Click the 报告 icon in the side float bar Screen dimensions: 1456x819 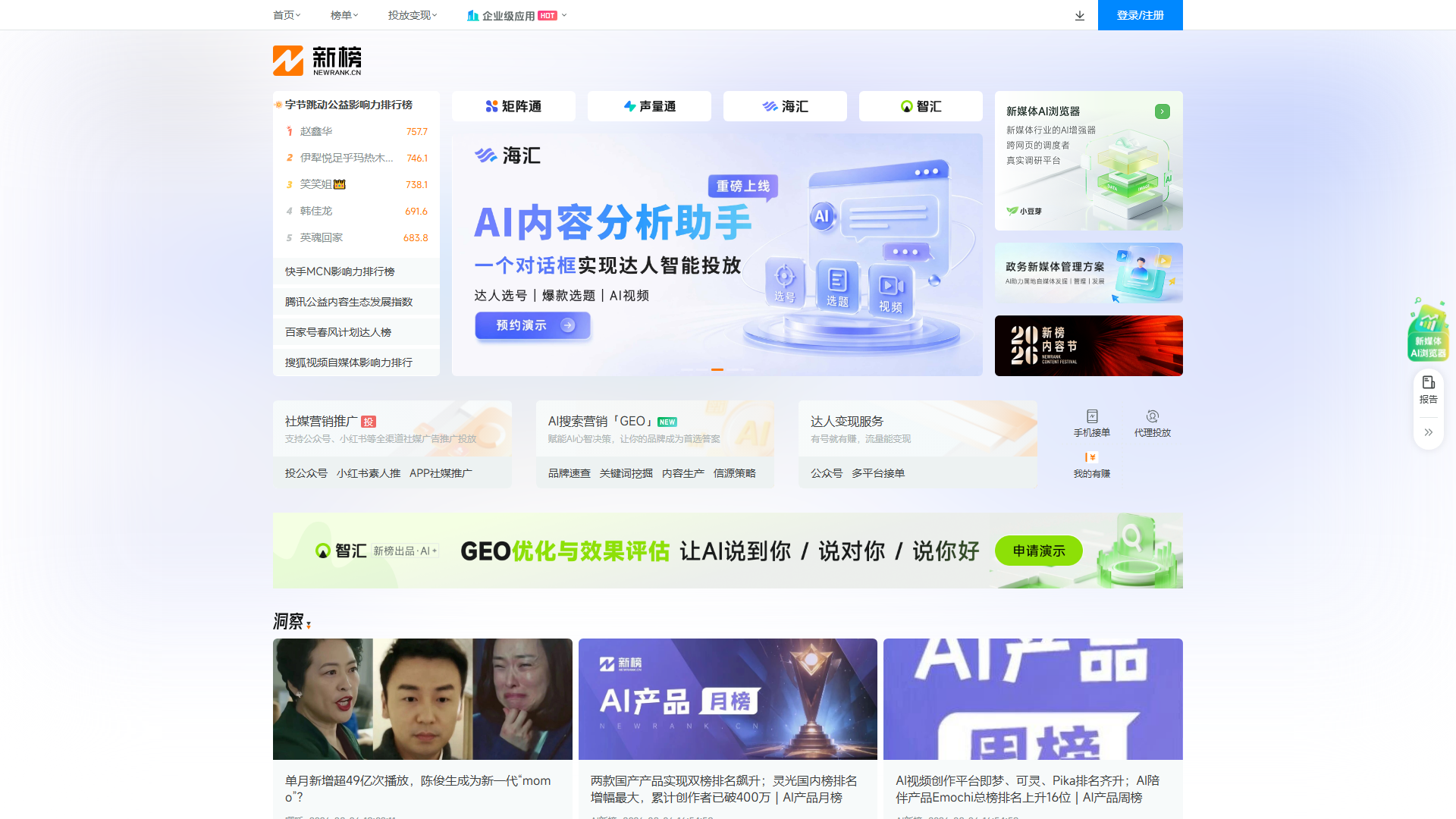(x=1429, y=390)
